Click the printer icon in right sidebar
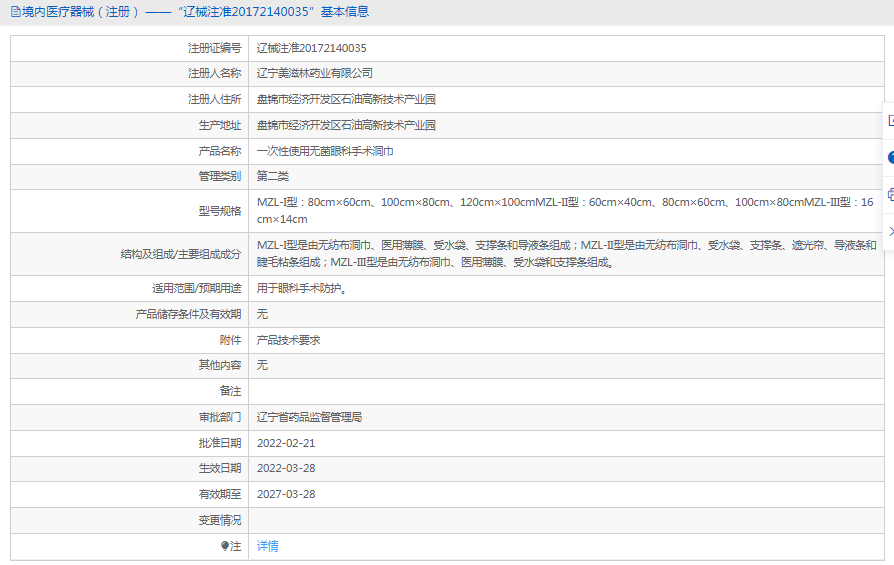 (x=890, y=194)
